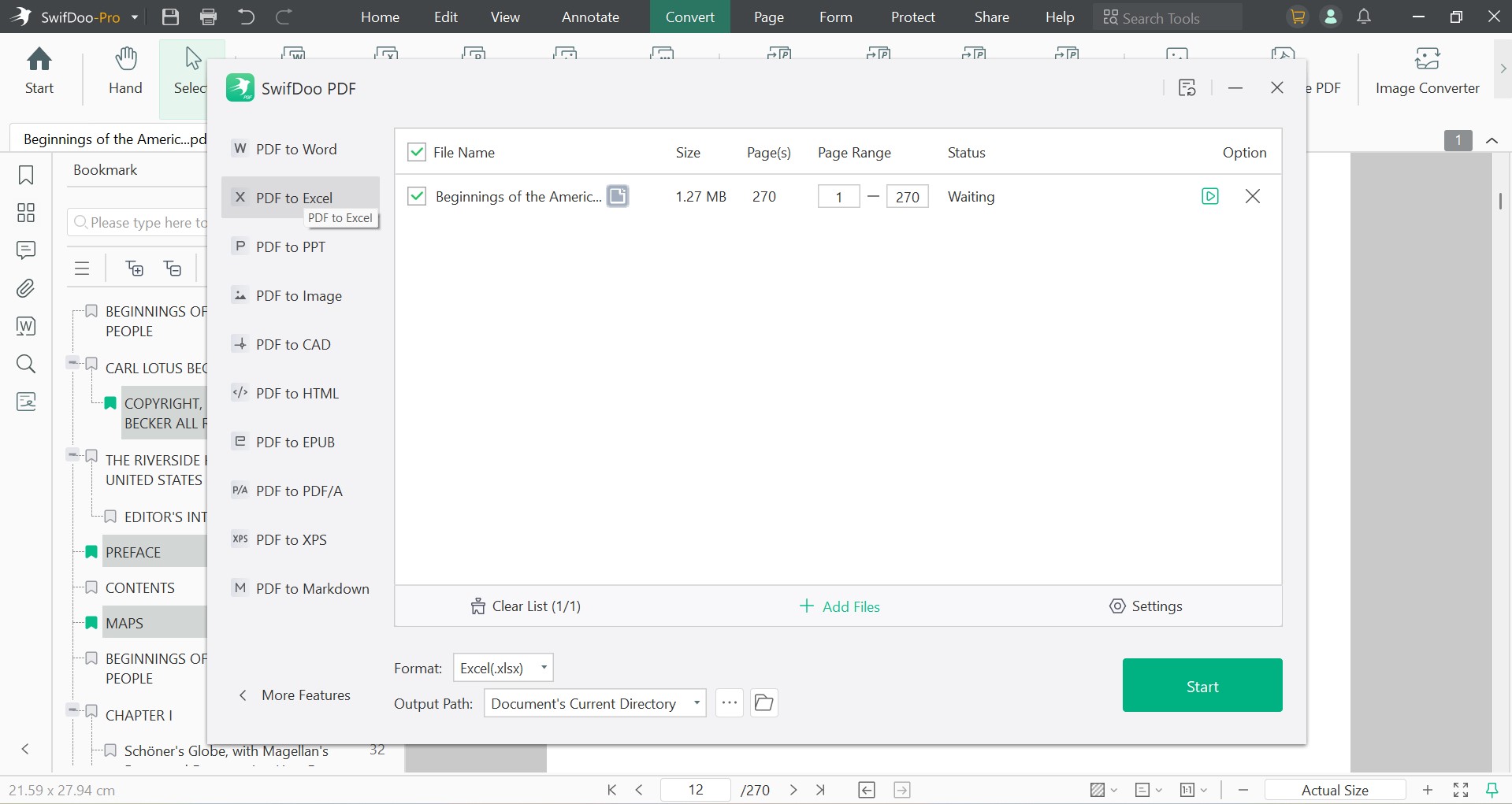The width and height of the screenshot is (1512, 804).
Task: Click the Redo arrow icon
Action: 284,17
